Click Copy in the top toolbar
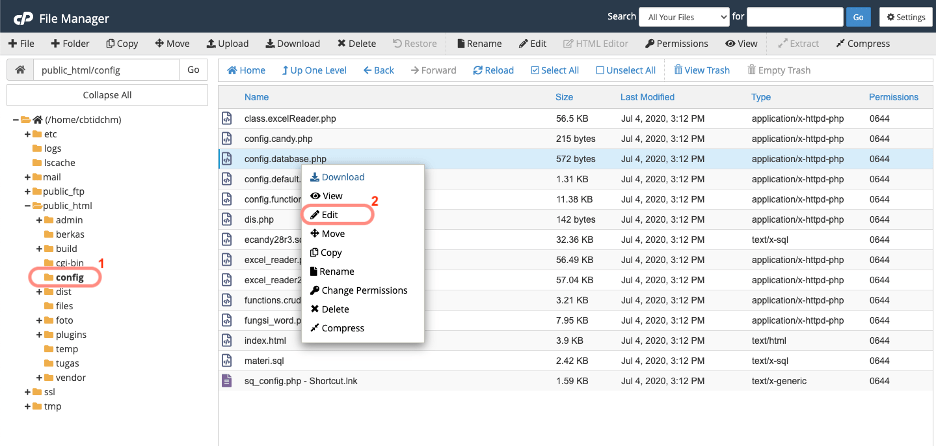This screenshot has height=446, width=936. pos(122,44)
